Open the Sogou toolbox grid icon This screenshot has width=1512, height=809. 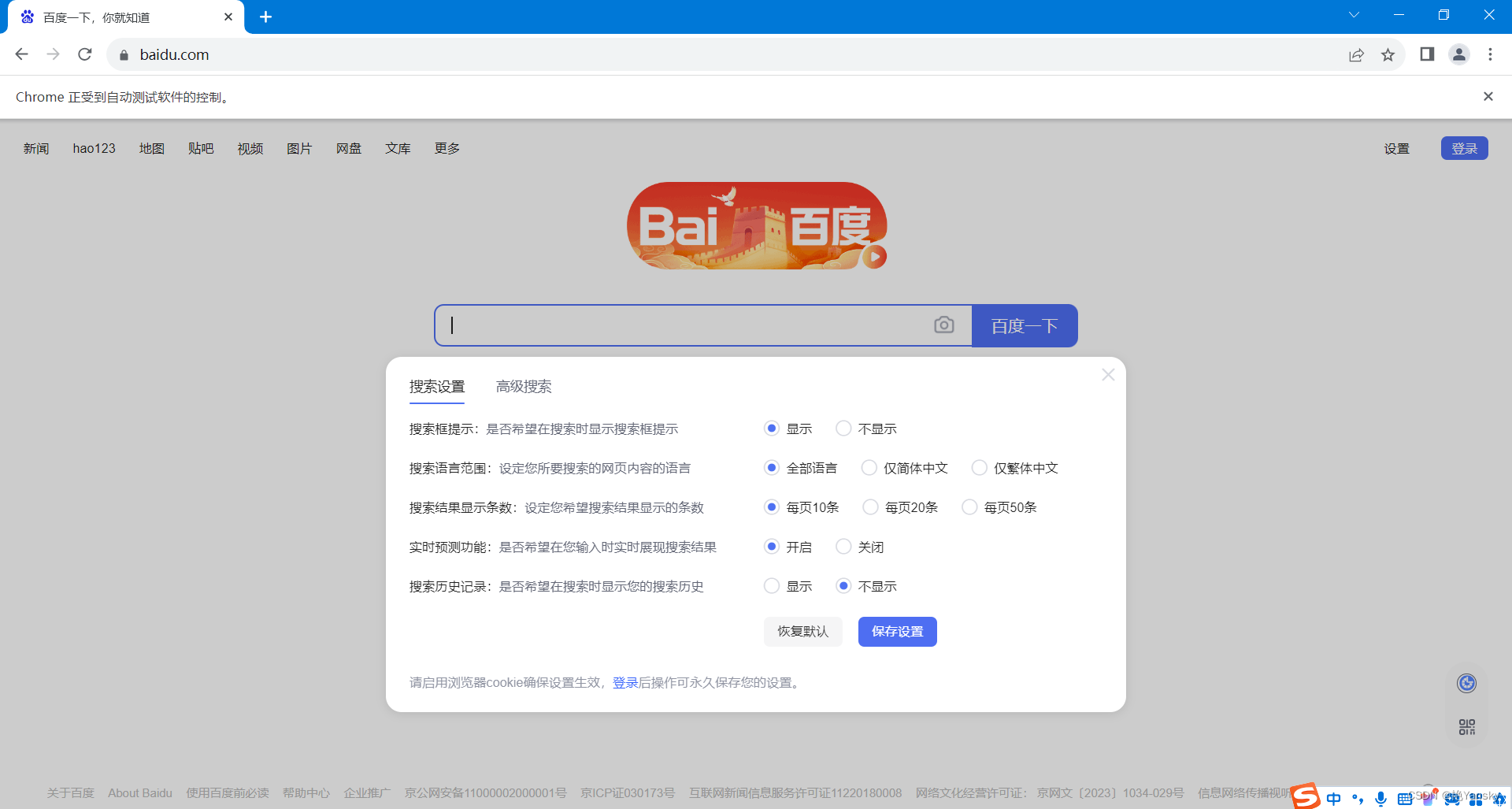click(x=1476, y=799)
